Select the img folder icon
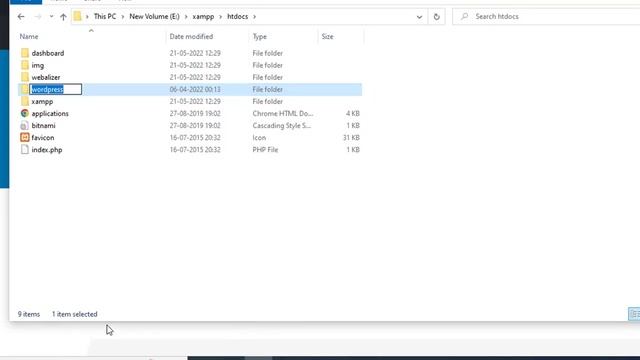The width and height of the screenshot is (640, 360). pyautogui.click(x=25, y=65)
